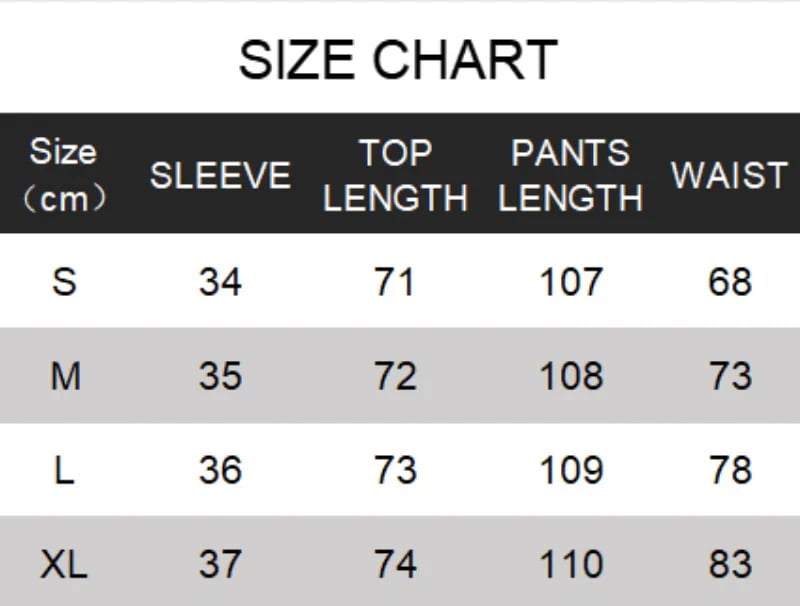
Task: Click pants length value 110 for XL
Action: click(571, 564)
